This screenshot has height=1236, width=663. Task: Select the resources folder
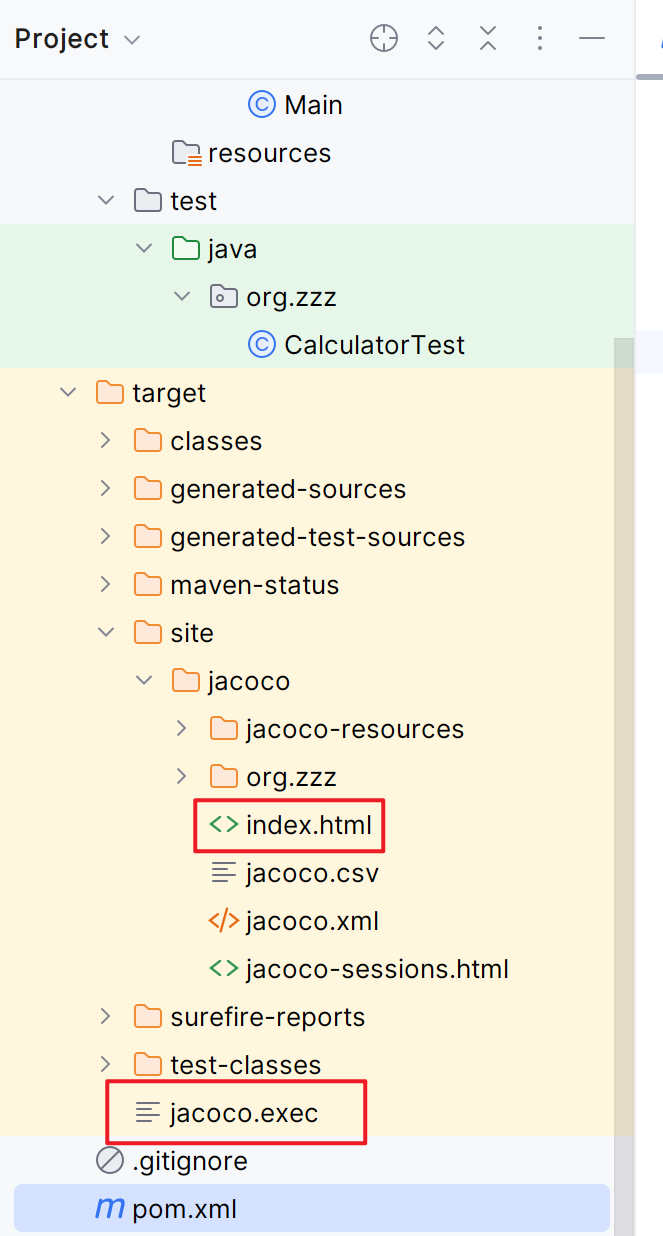tap(251, 153)
